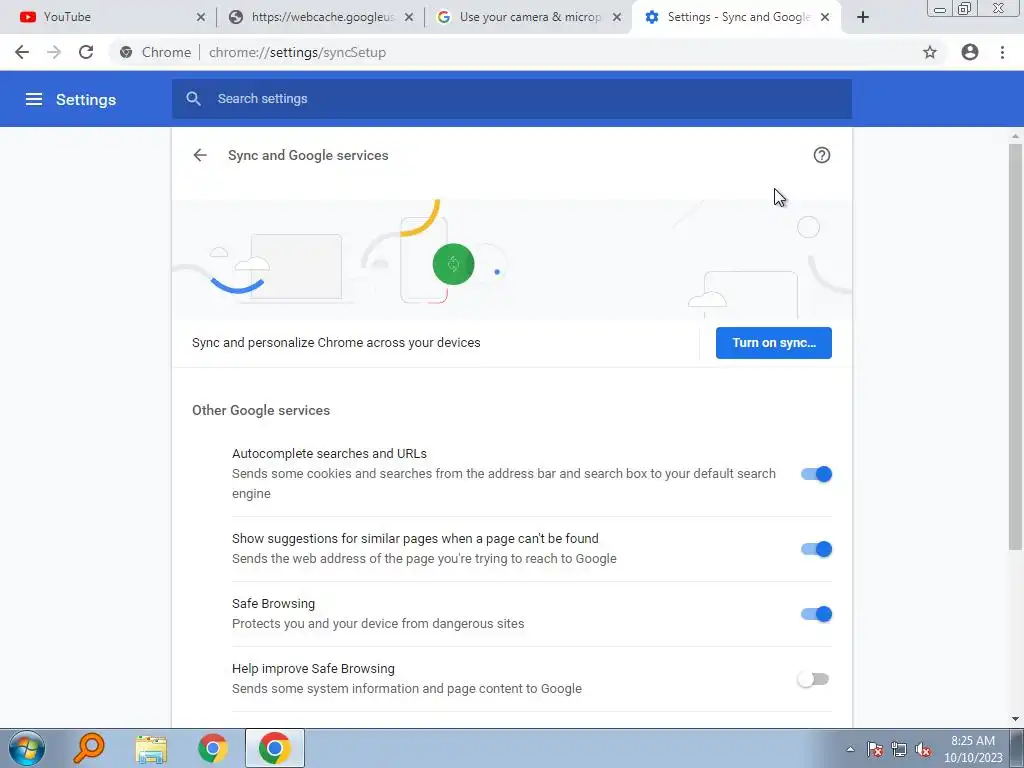This screenshot has width=1024, height=768.
Task: Click the page vertical scrollbar thumb
Action: 1015,346
